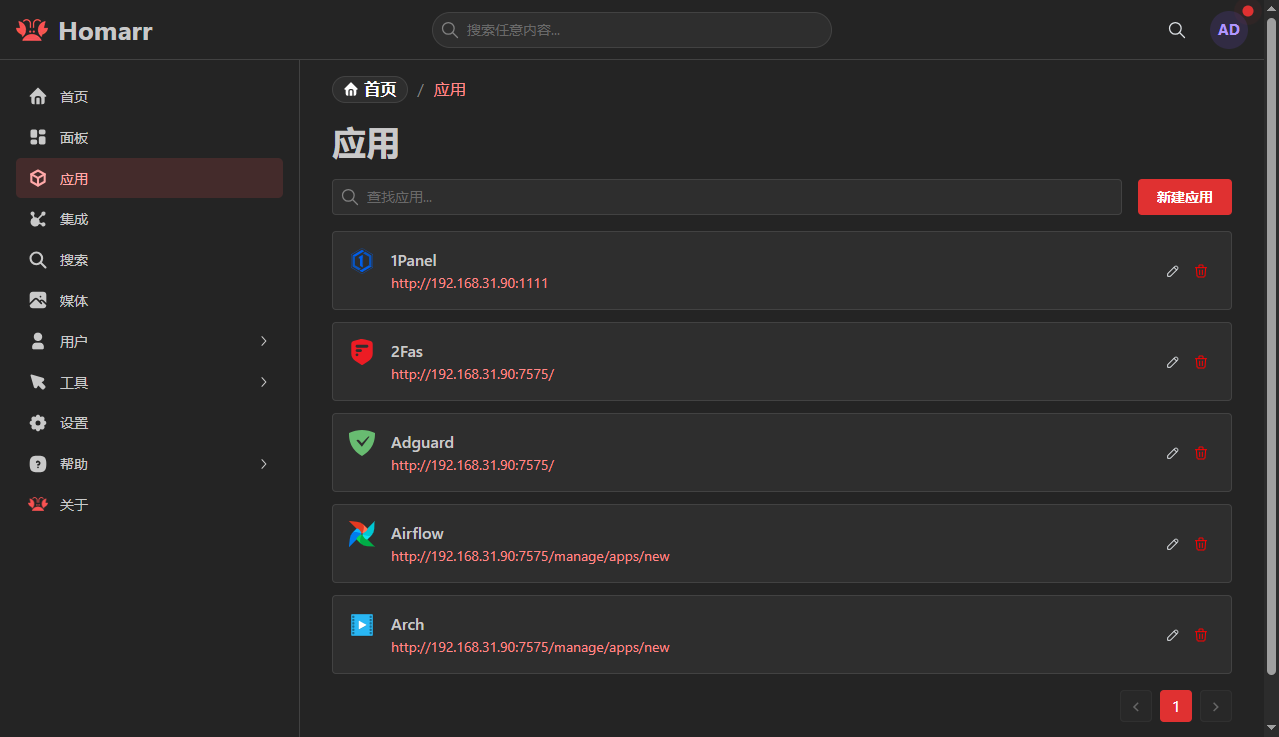Click the Homarr logo in header

click(x=85, y=31)
